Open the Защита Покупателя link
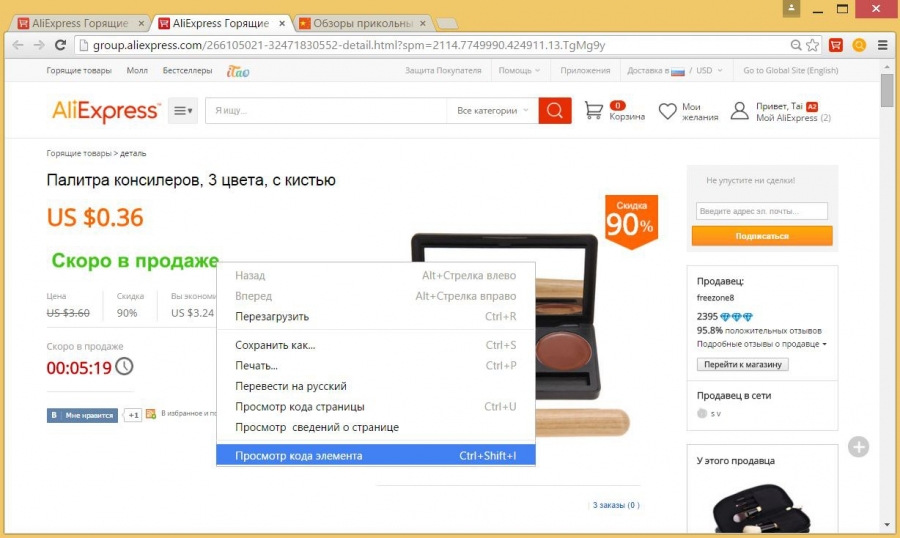This screenshot has height=538, width=900. (x=443, y=71)
